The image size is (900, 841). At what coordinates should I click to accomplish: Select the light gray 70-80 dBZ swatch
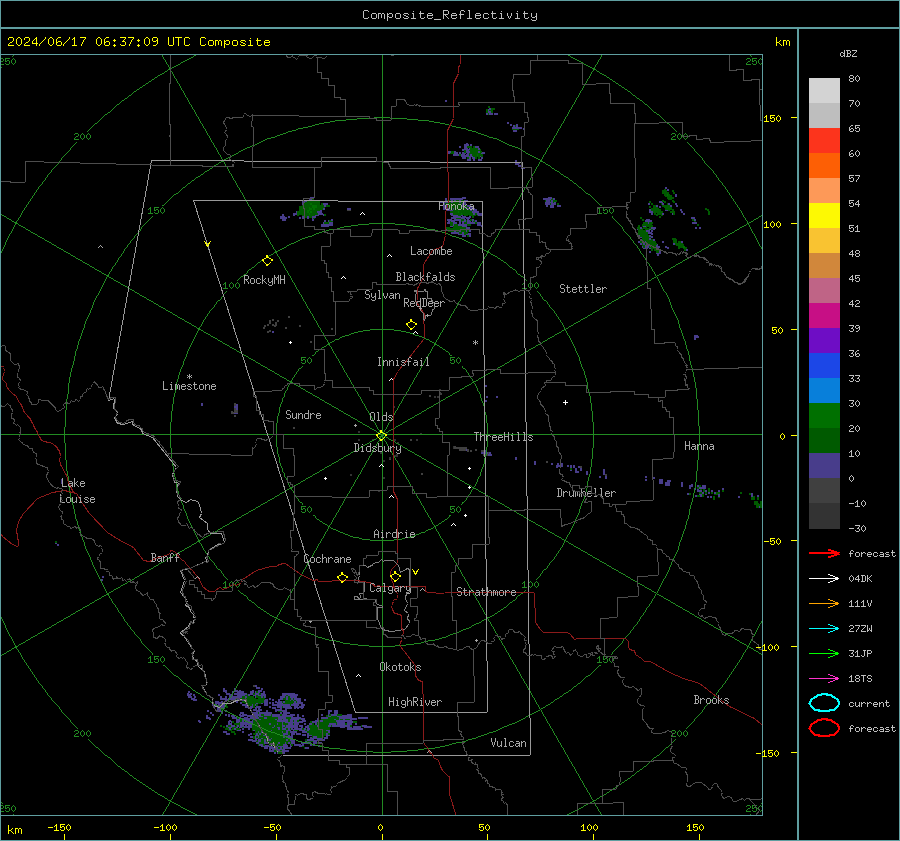(824, 91)
